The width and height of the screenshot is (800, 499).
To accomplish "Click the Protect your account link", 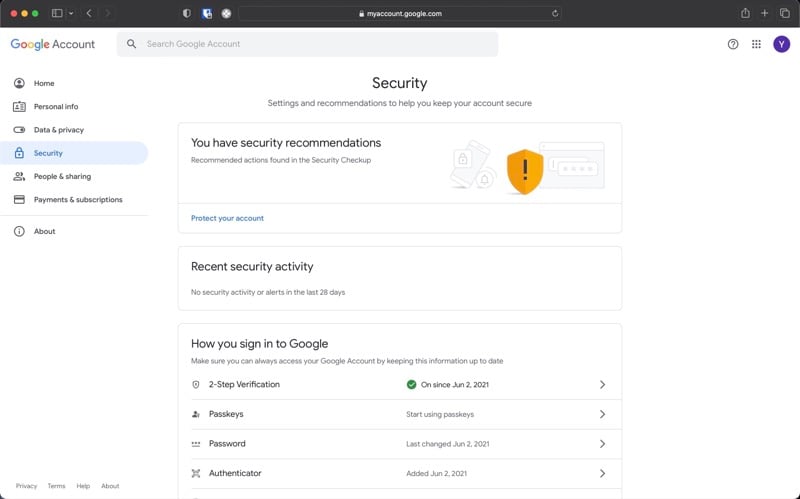I will click(x=227, y=218).
